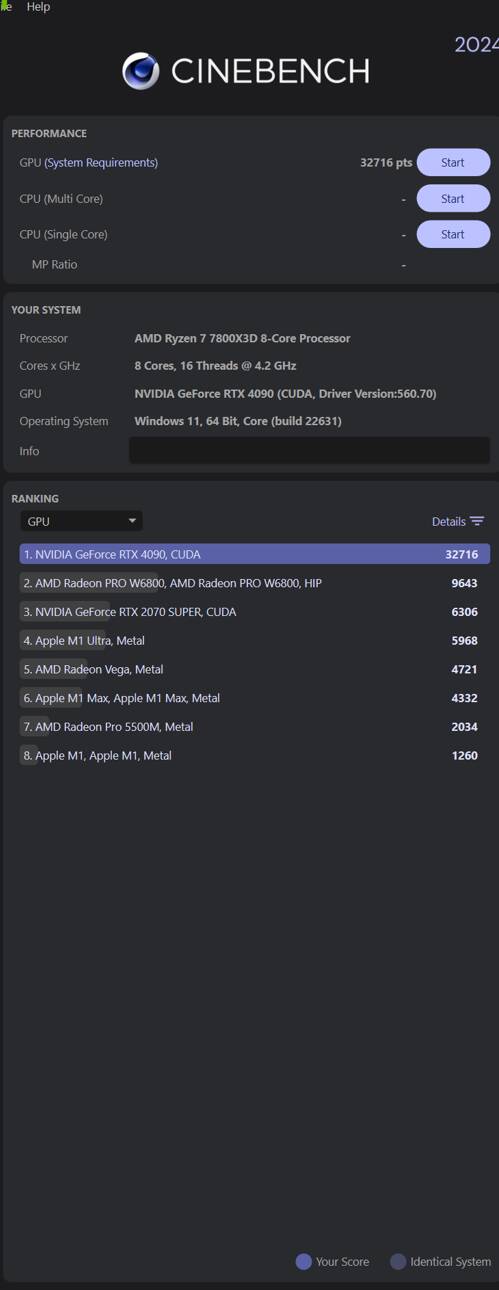Click the Details filter lines icon

pyautogui.click(x=477, y=521)
